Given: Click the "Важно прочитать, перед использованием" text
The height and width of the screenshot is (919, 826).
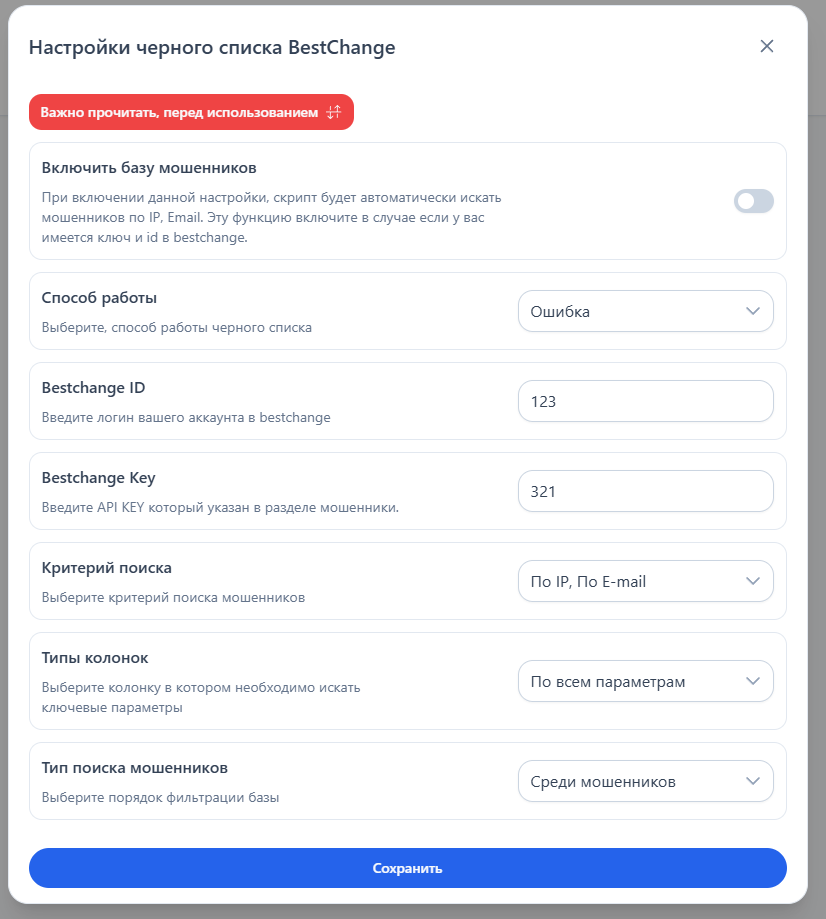Looking at the screenshot, I should (x=179, y=112).
